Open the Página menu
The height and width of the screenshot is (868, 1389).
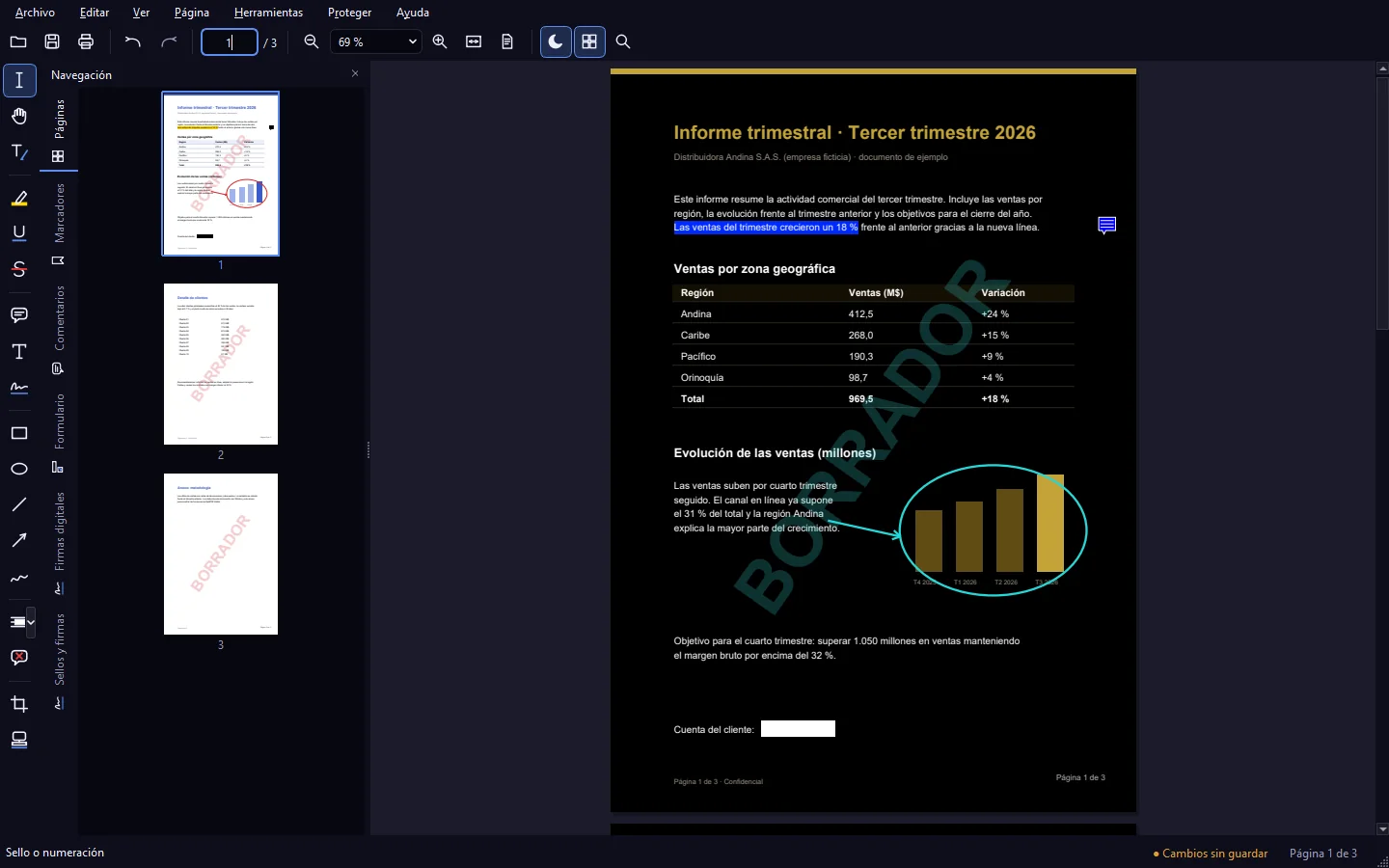coord(191,13)
